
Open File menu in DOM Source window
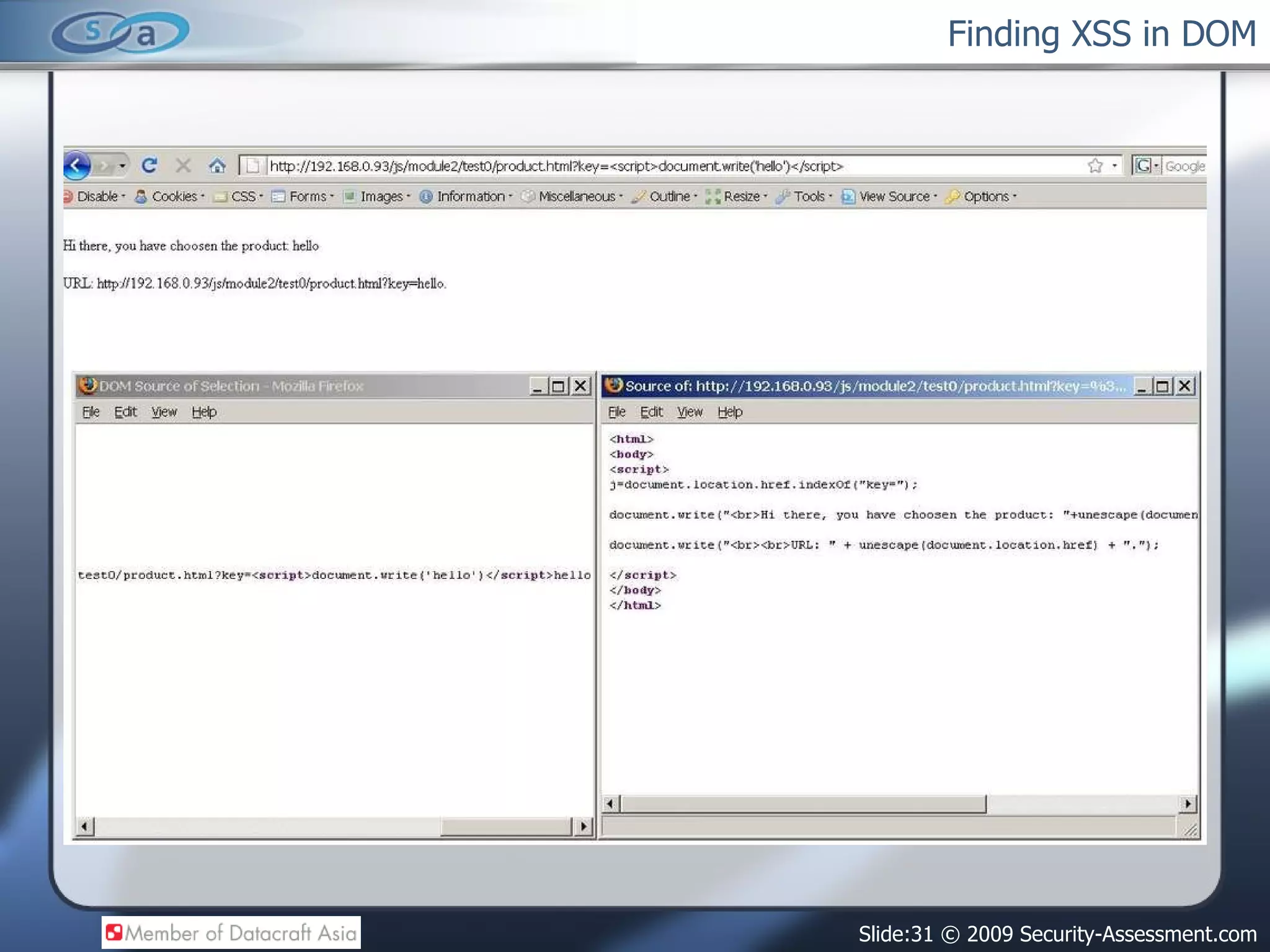point(91,412)
